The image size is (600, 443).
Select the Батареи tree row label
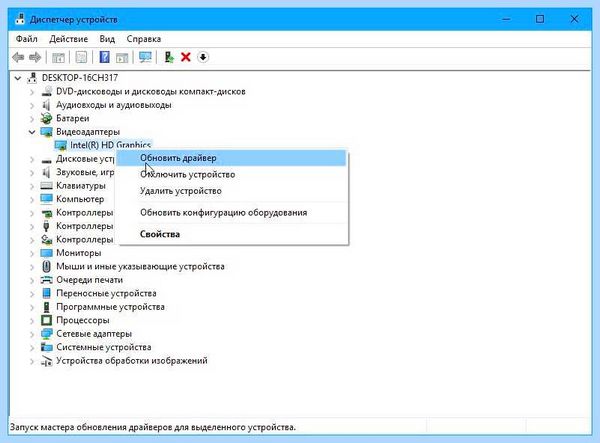72,118
